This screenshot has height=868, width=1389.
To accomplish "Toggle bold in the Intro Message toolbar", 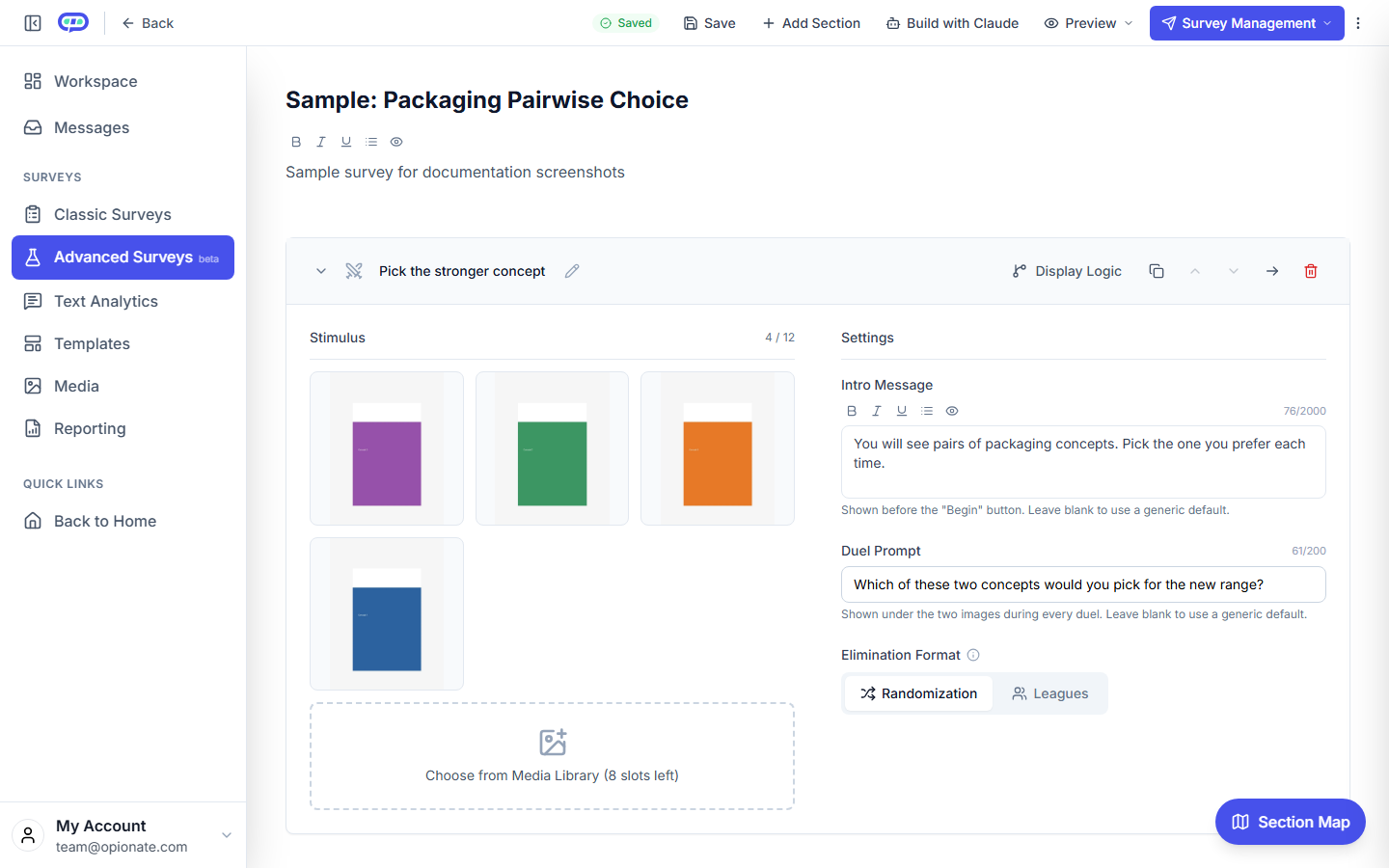I will (x=852, y=411).
